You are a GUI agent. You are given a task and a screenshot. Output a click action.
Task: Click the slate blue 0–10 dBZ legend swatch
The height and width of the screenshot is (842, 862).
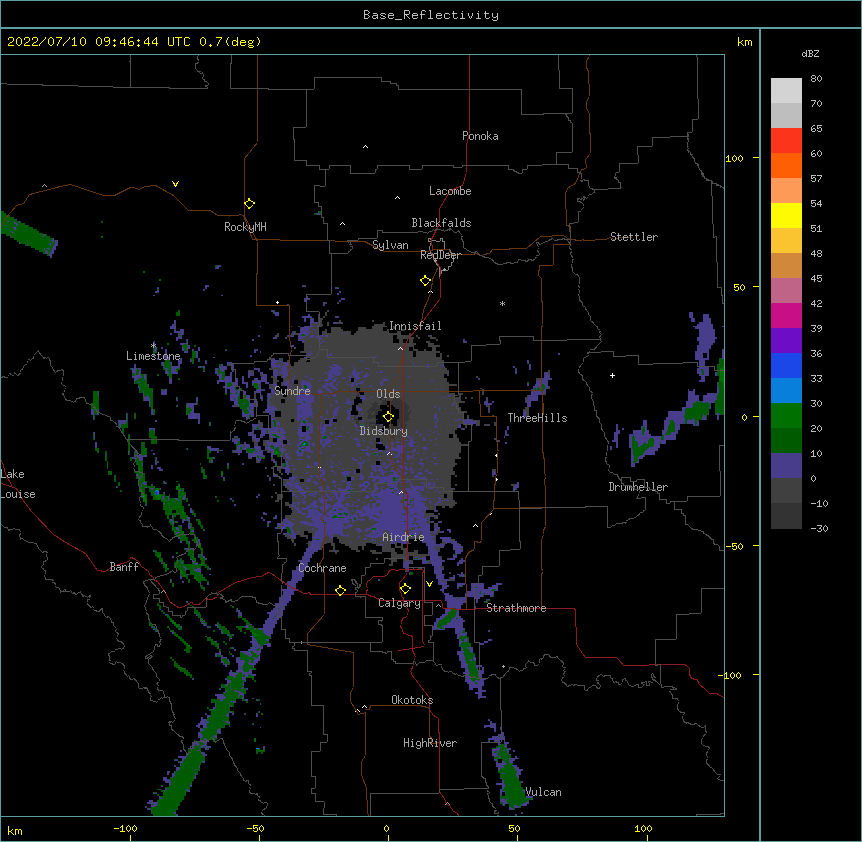pyautogui.click(x=786, y=466)
